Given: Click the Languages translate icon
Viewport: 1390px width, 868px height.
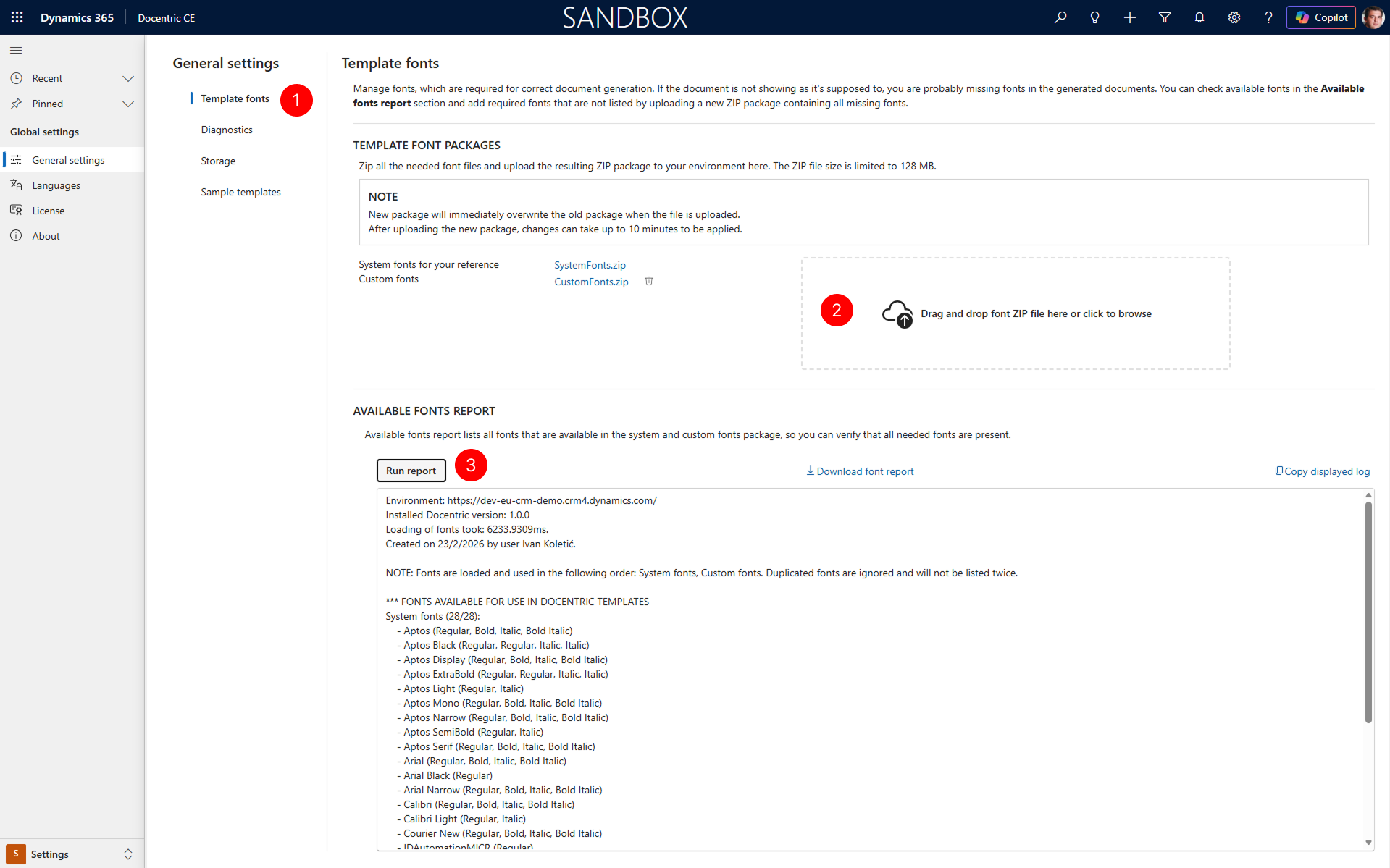Looking at the screenshot, I should [x=16, y=185].
